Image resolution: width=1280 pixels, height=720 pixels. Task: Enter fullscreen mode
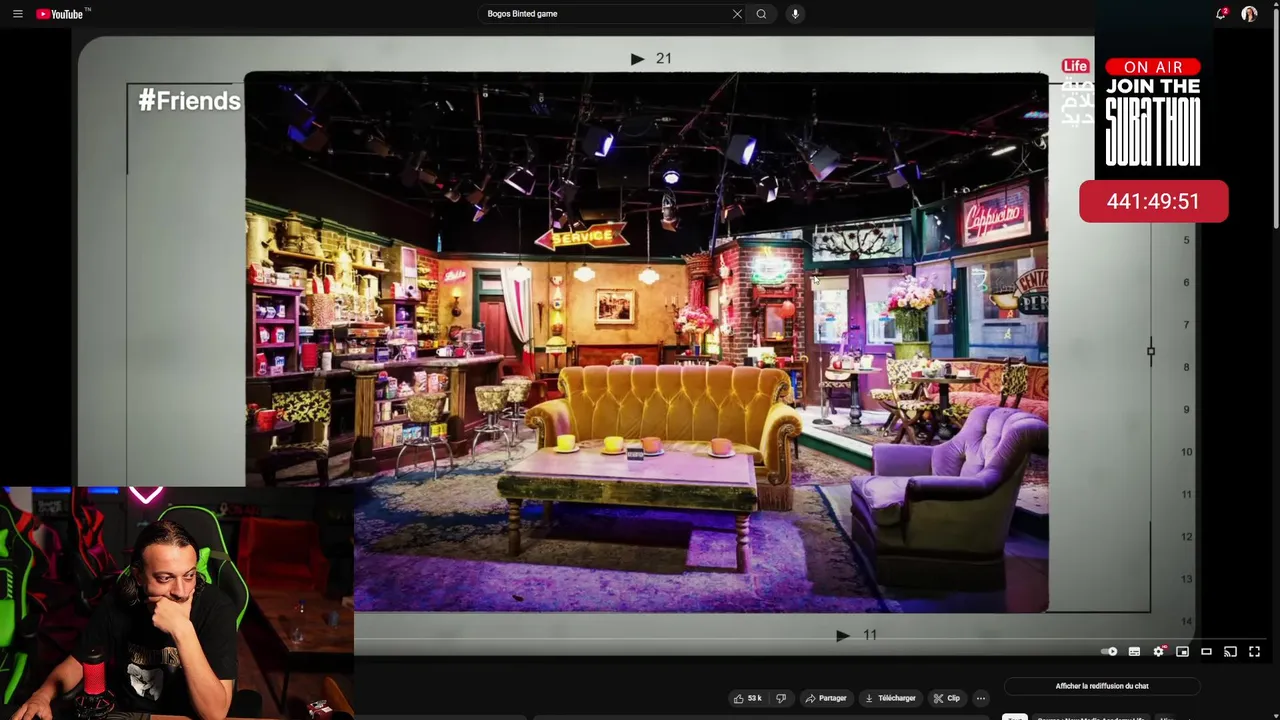[x=1254, y=651]
